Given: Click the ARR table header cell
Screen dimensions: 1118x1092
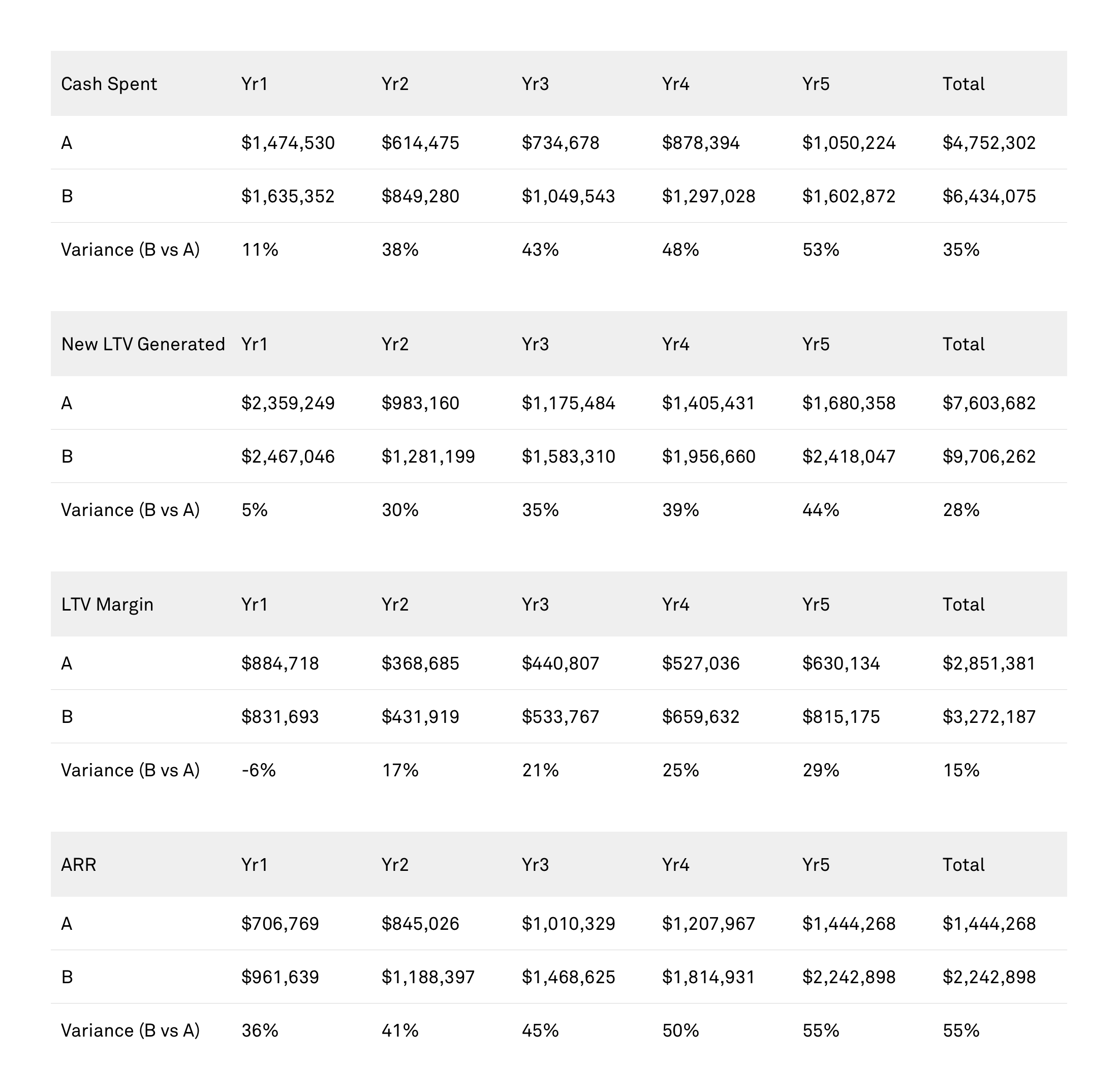Looking at the screenshot, I should (79, 864).
